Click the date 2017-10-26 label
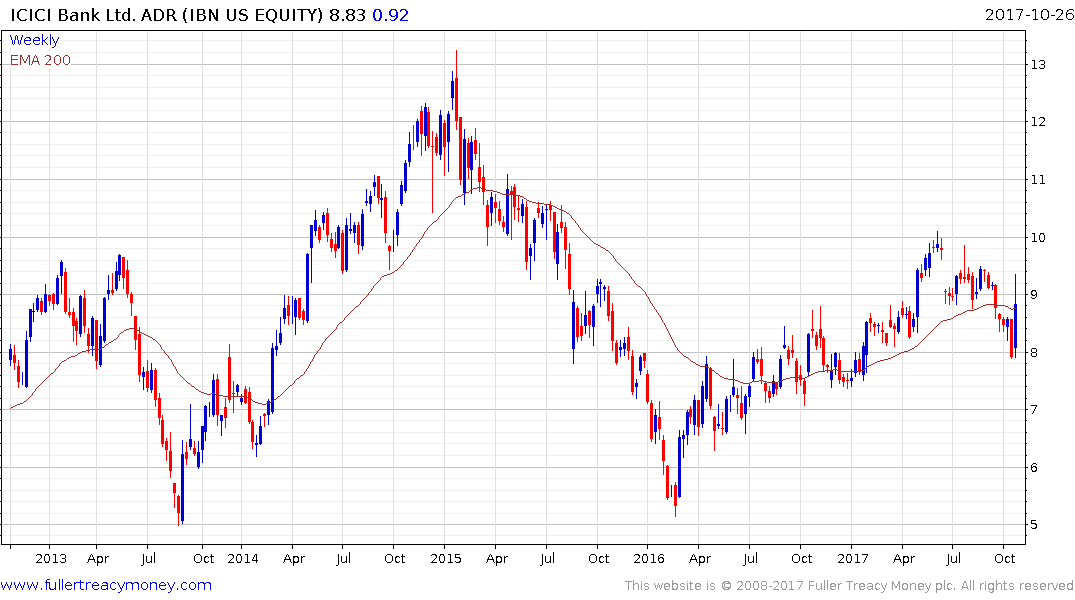Image resolution: width=1075 pixels, height=600 pixels. (x=1029, y=15)
